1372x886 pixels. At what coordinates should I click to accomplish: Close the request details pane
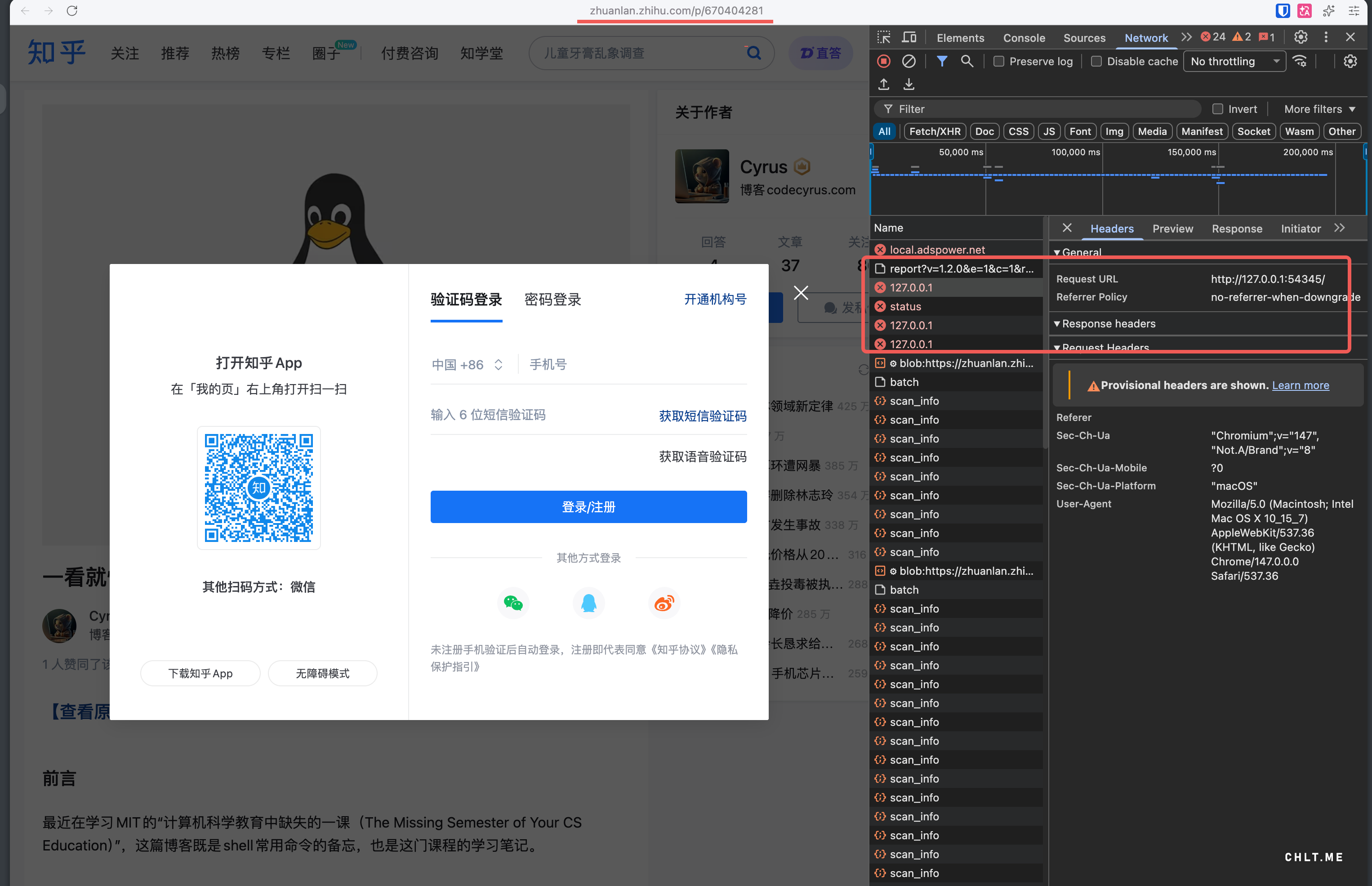click(x=1067, y=228)
